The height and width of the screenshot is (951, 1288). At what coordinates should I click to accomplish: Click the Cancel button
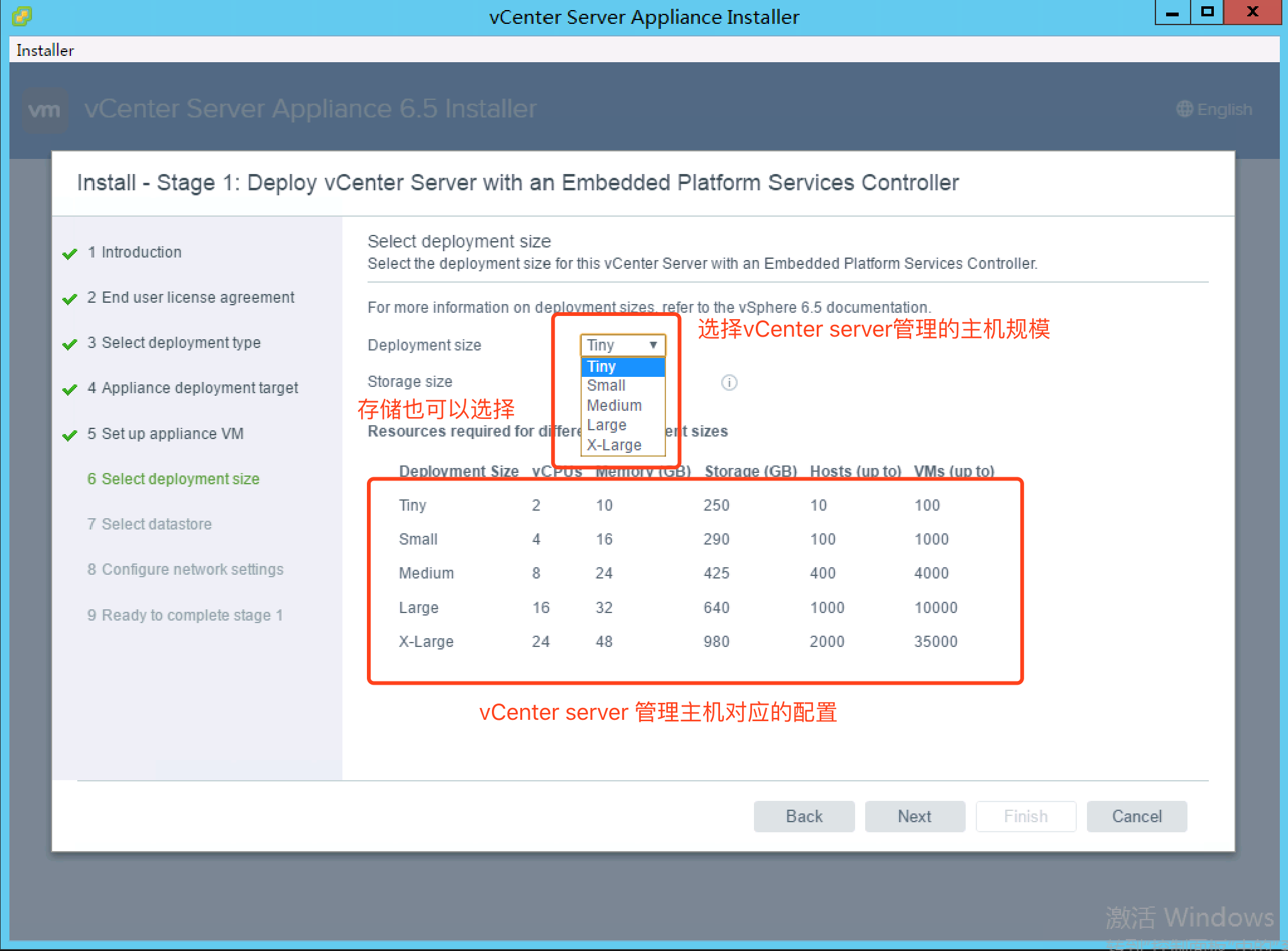[x=1137, y=816]
